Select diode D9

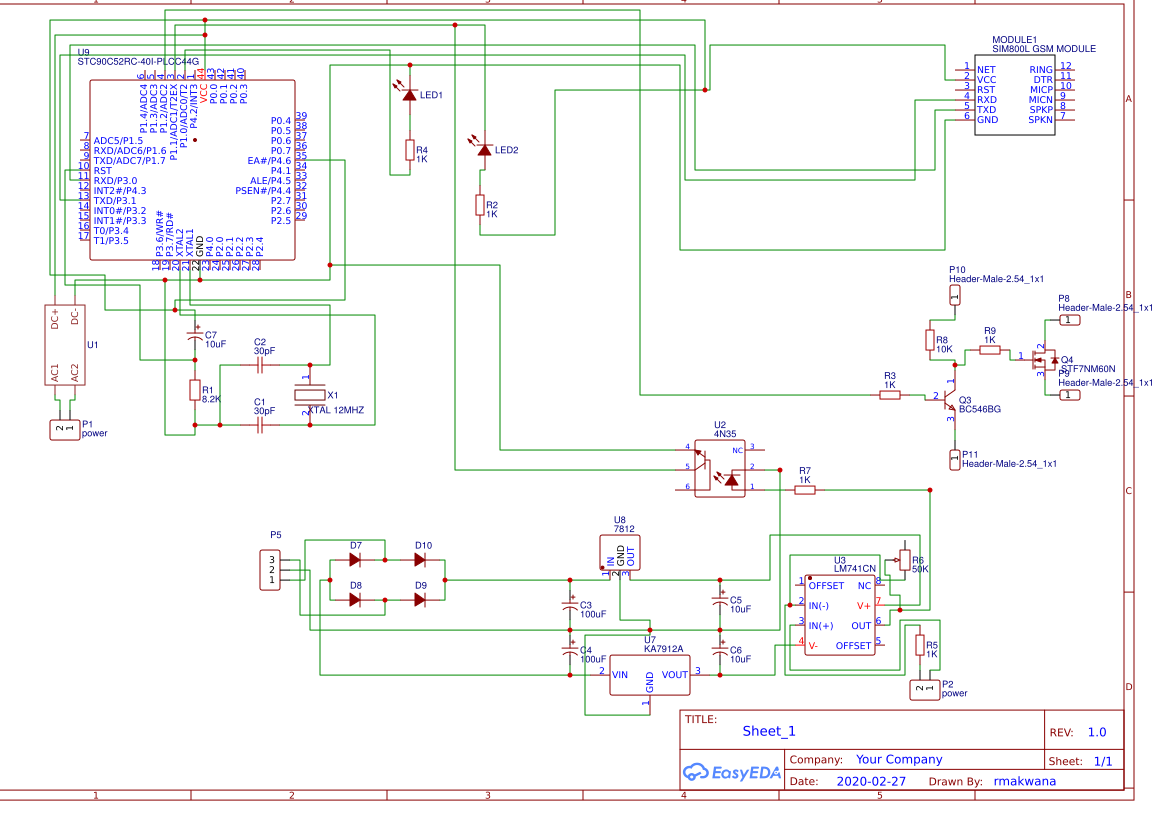tap(420, 599)
